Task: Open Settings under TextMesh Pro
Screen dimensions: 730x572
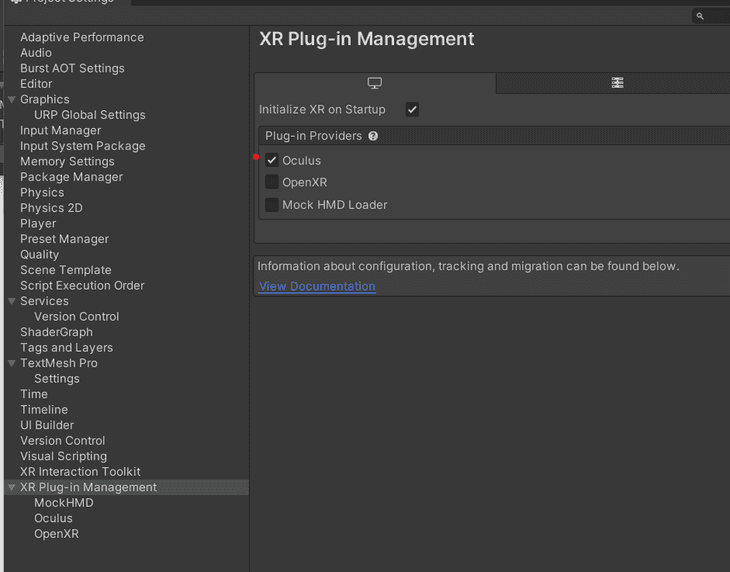Action: click(x=57, y=379)
